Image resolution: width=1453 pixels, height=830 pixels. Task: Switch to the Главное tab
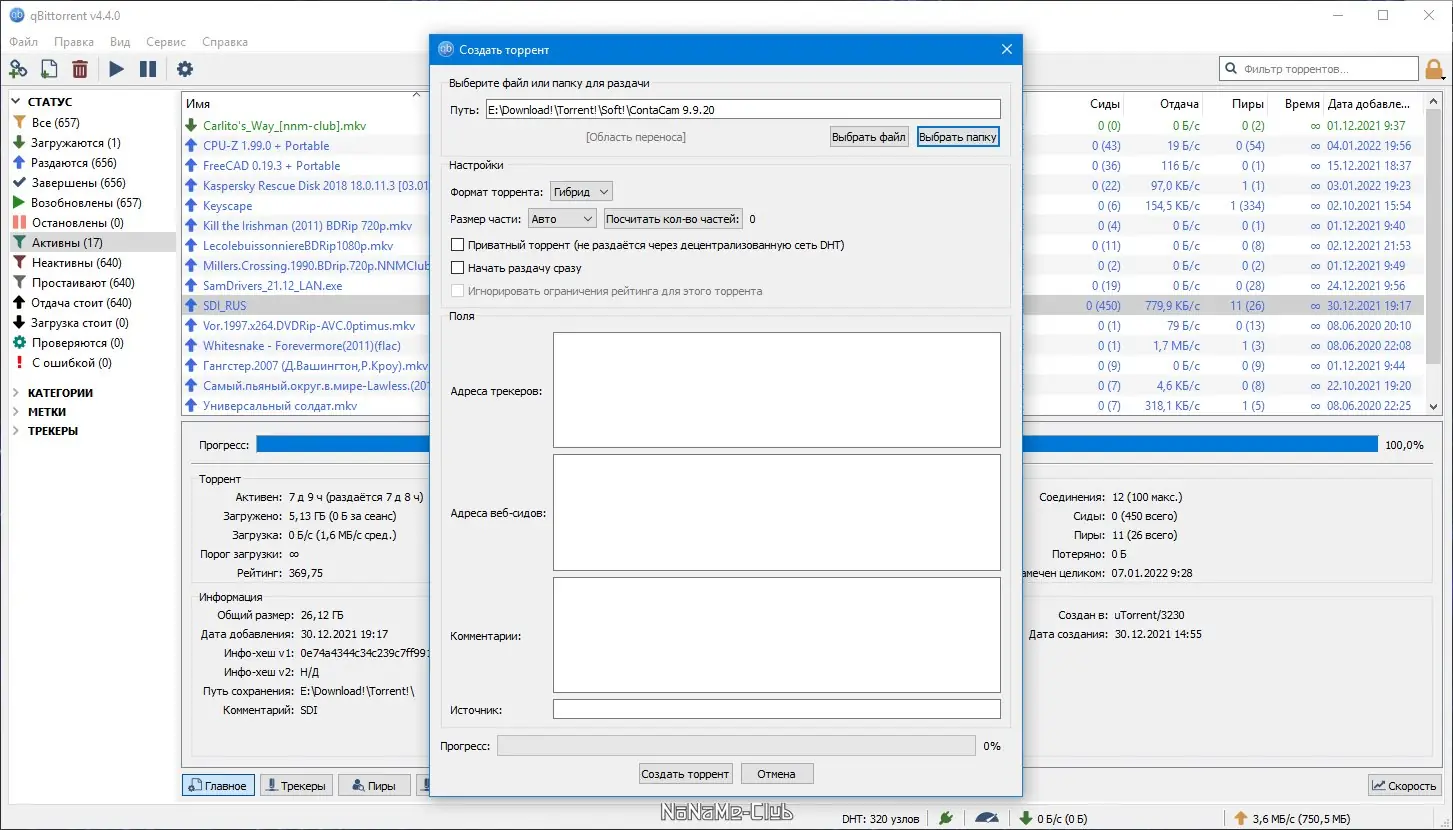[218, 786]
